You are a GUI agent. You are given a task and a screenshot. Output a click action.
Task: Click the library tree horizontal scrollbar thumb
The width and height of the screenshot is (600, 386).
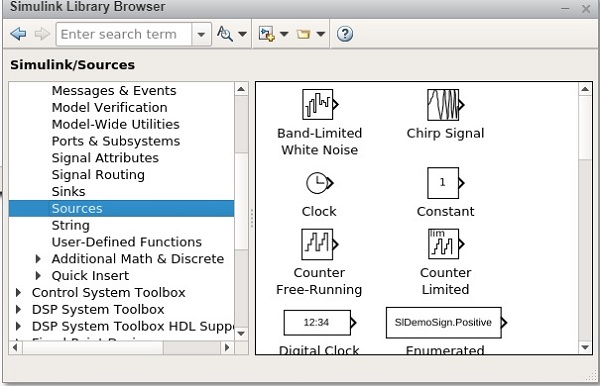93,348
